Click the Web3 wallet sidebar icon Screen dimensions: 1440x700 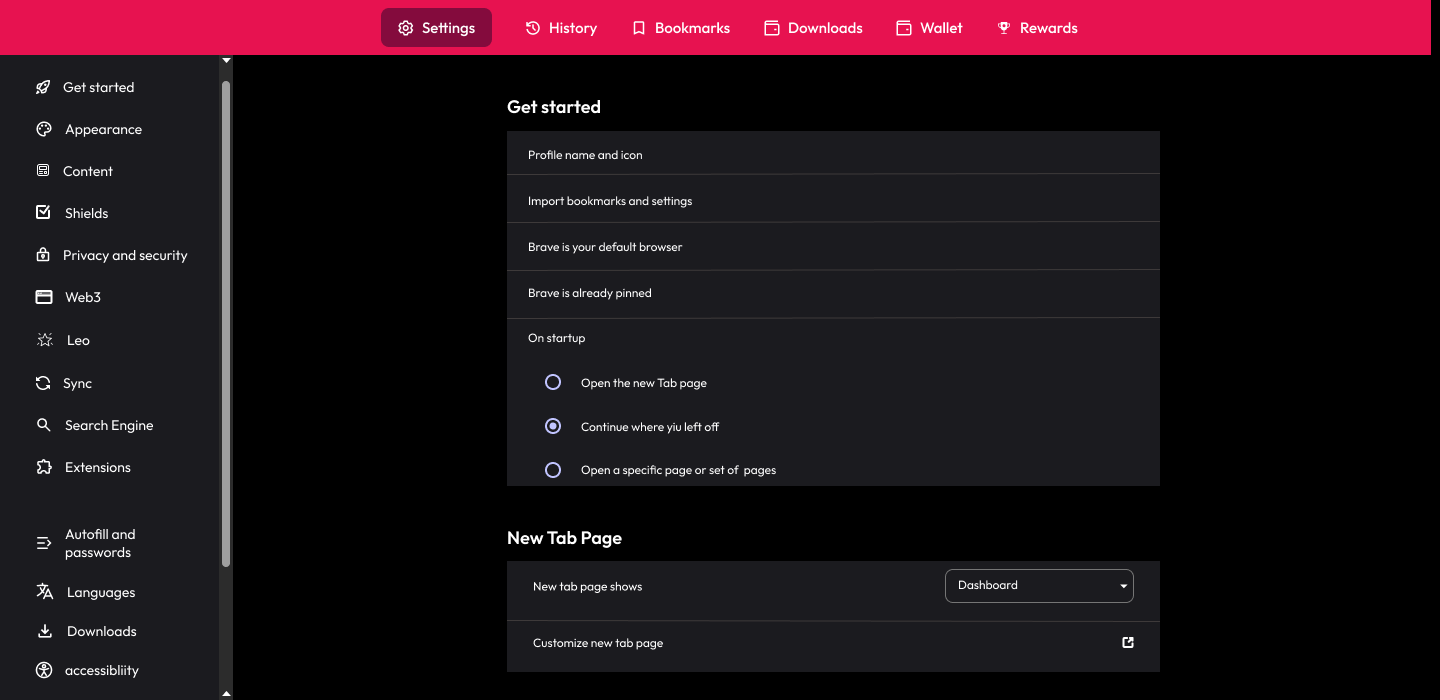tap(44, 297)
